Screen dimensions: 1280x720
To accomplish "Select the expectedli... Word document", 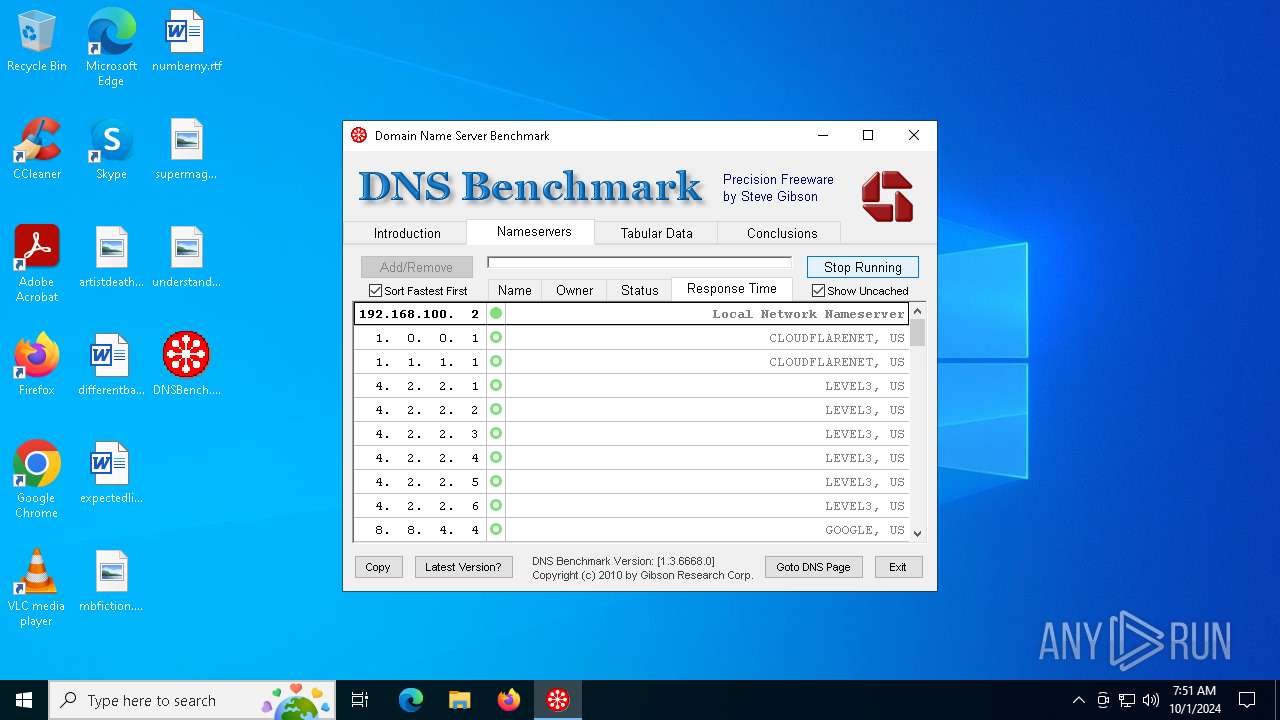I will (111, 474).
